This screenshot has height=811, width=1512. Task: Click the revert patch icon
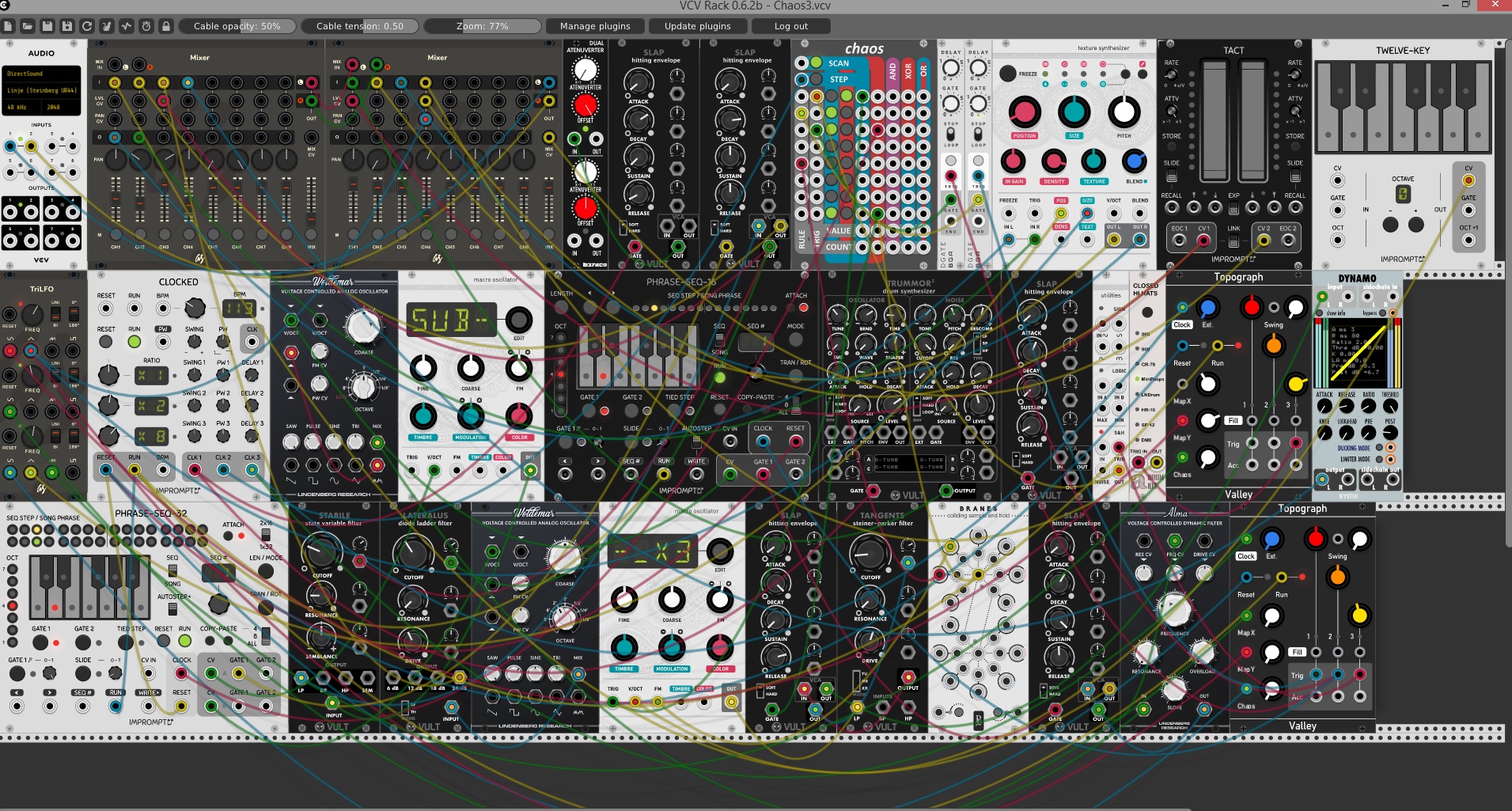pos(87,26)
